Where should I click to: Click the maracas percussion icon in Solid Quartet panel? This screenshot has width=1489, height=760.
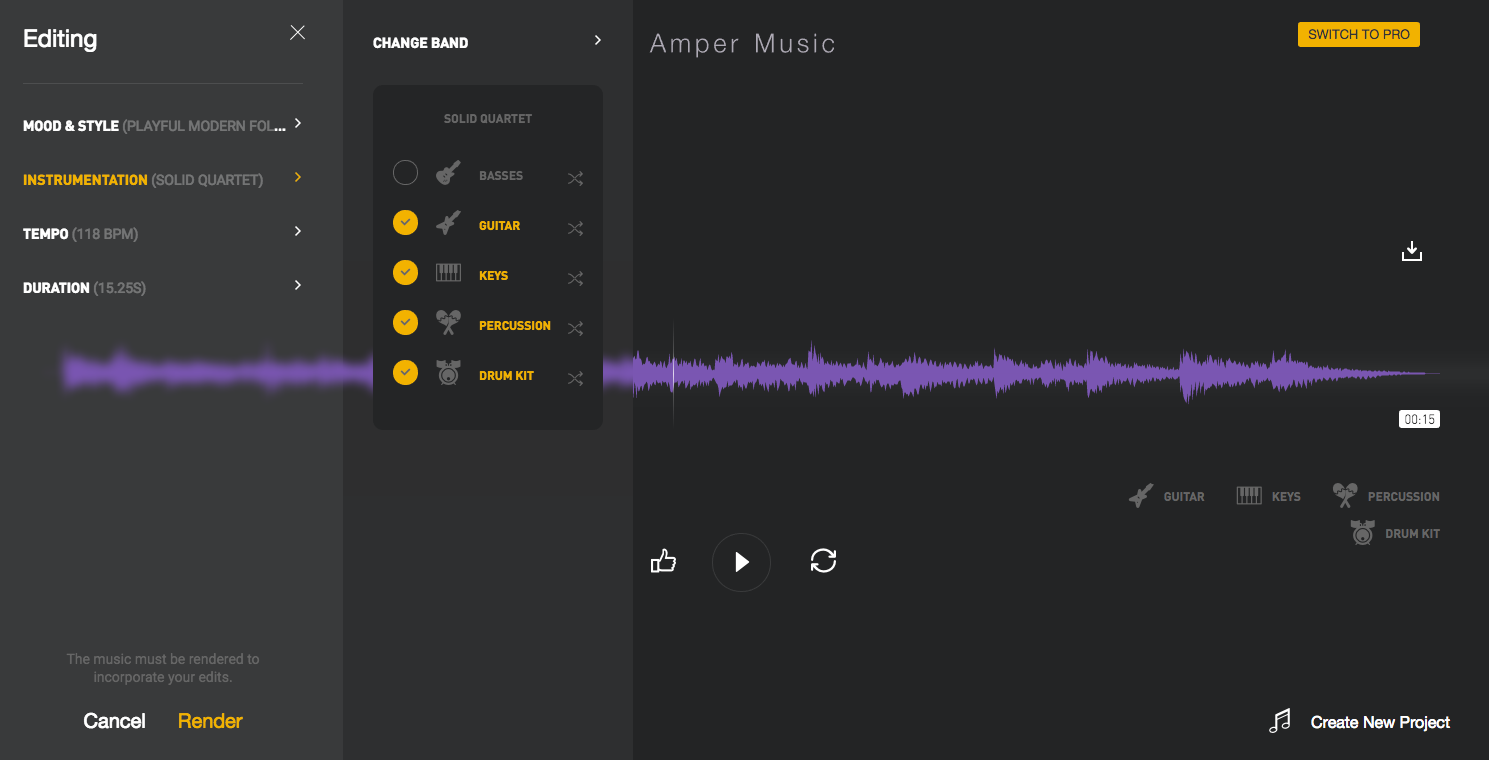pos(448,322)
